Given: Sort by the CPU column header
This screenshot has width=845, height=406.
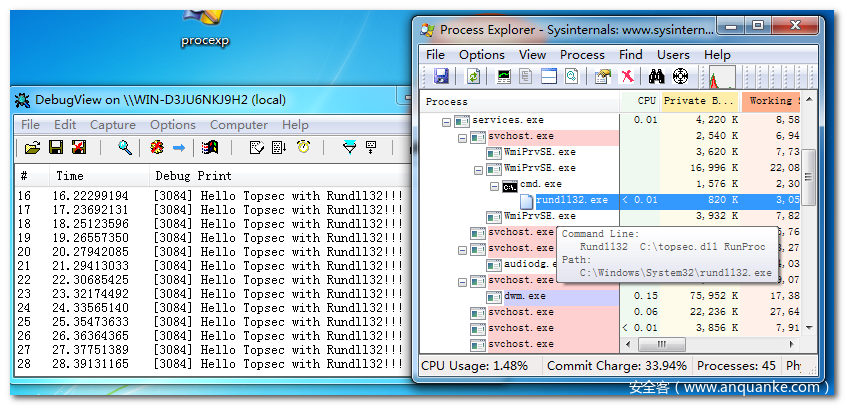Looking at the screenshot, I should point(645,101).
